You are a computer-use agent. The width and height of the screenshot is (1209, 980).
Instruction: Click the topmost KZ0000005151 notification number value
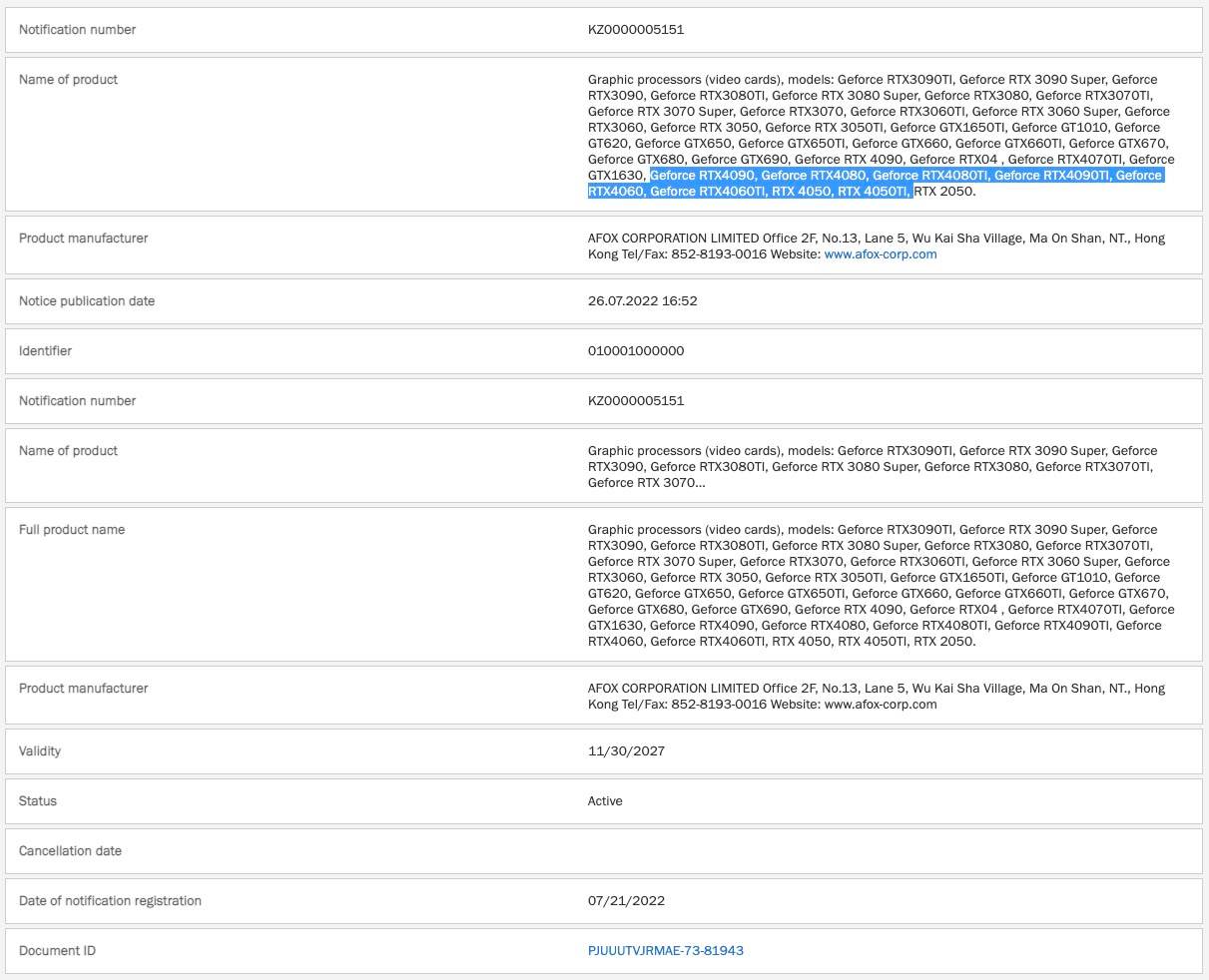pos(635,30)
